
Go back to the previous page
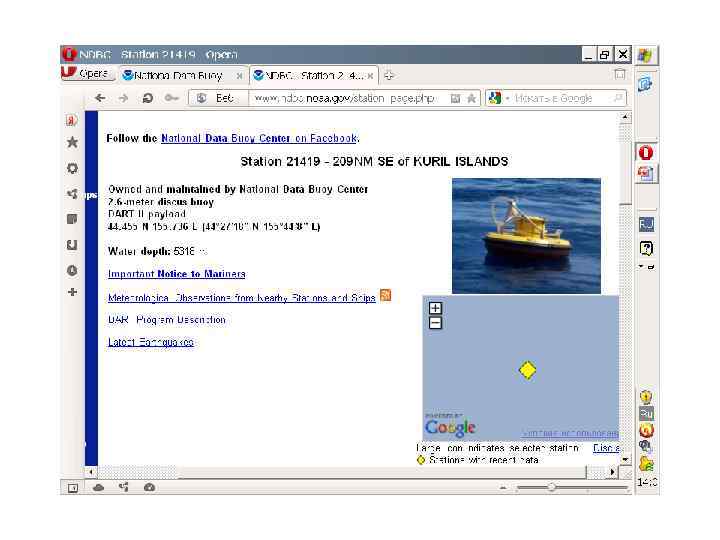click(100, 98)
